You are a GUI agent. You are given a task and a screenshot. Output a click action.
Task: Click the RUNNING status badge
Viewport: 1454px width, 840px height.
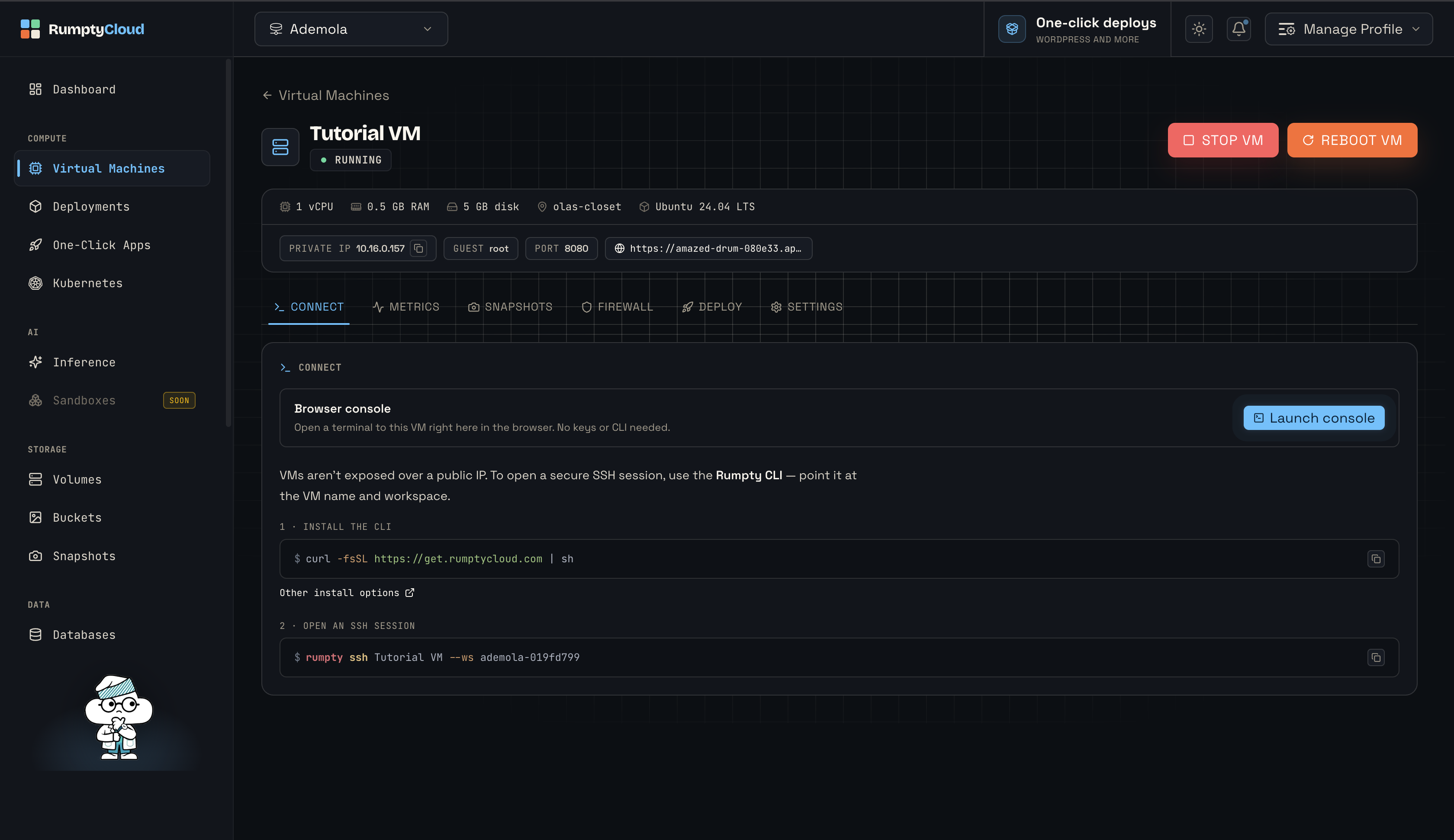point(350,160)
